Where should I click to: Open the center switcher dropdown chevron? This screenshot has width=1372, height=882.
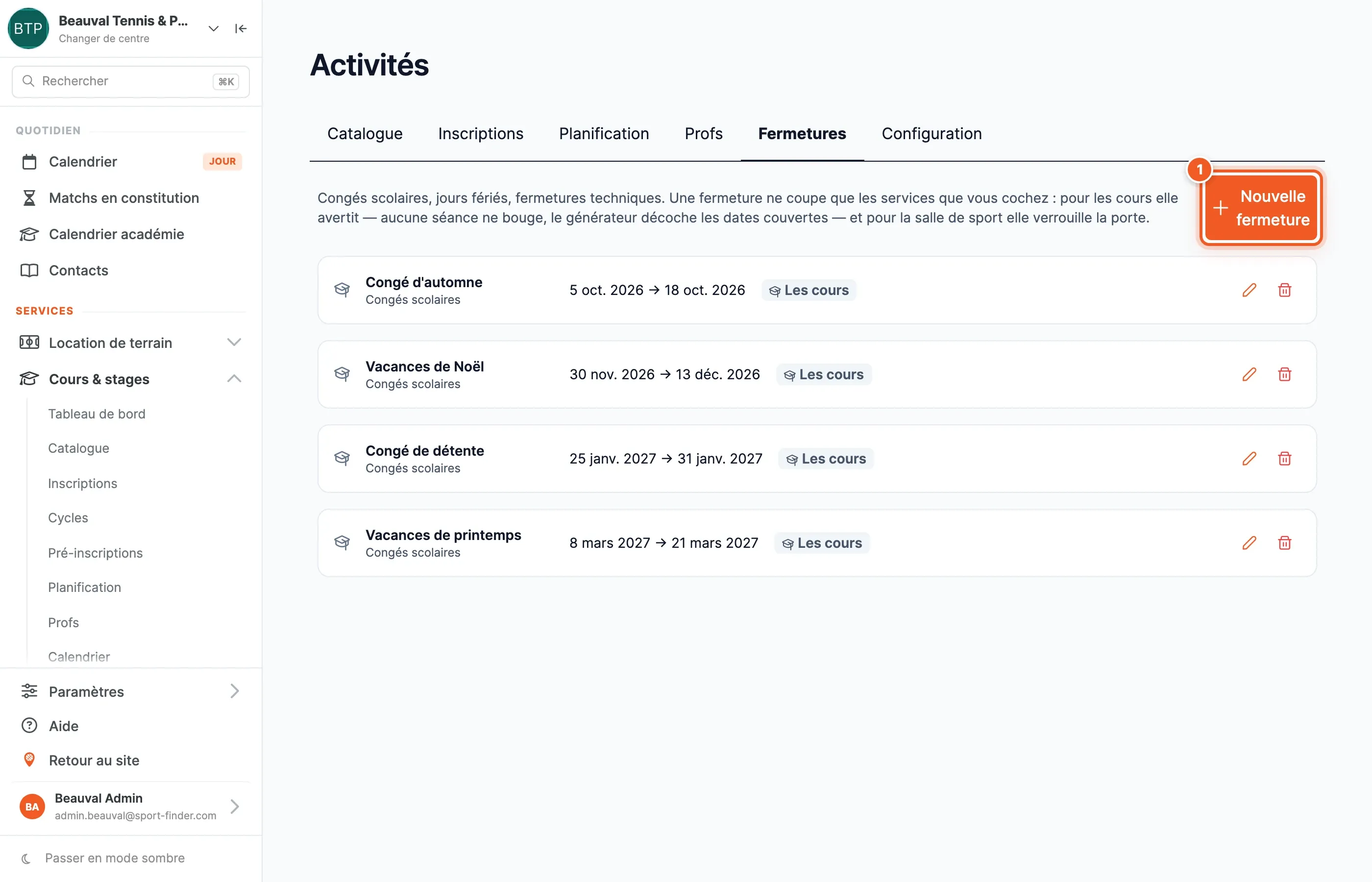(213, 28)
